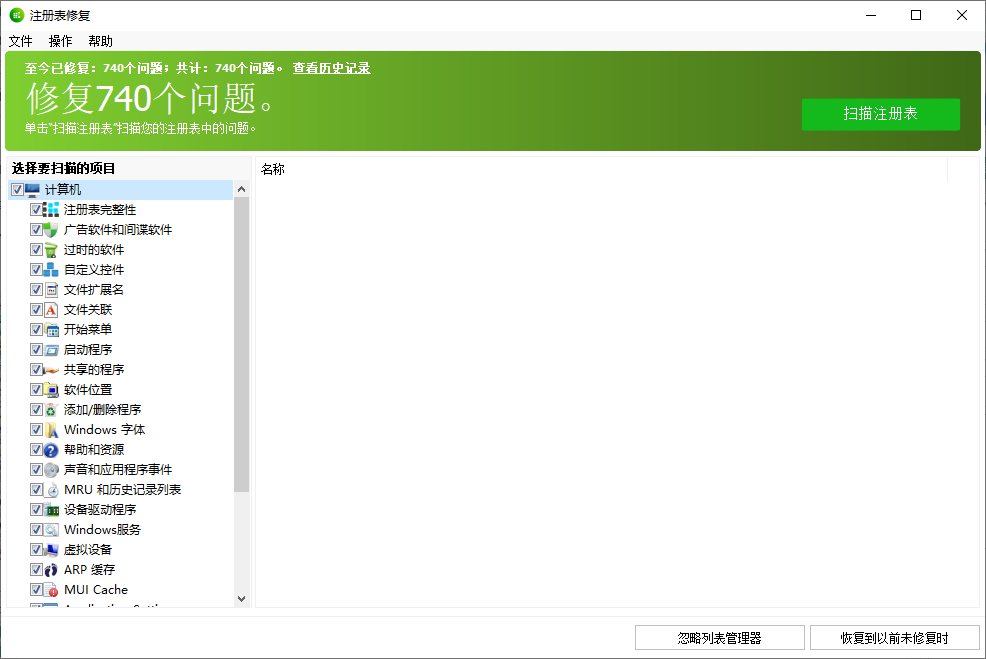
Task: Toggle the 过时的软件 checkbox
Action: click(35, 249)
